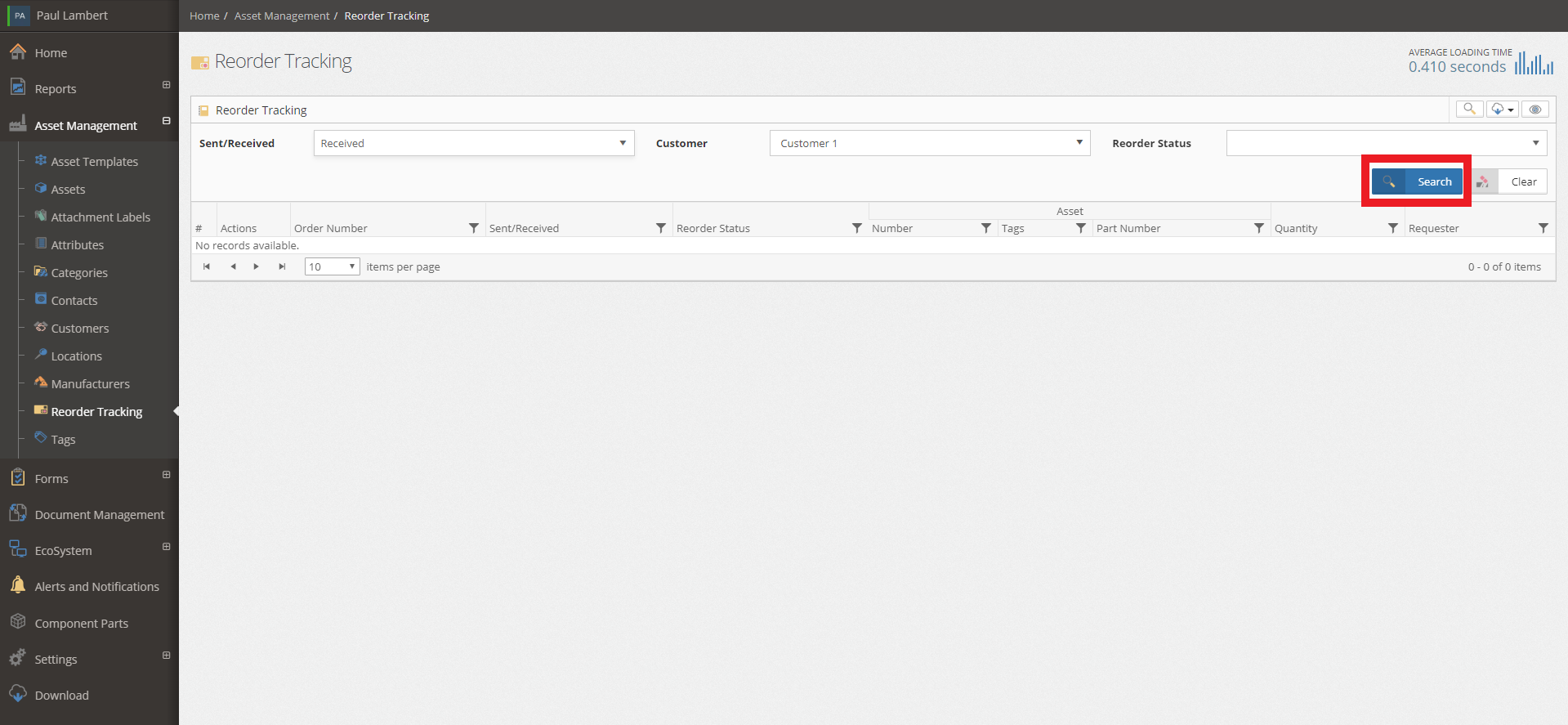Click the Clear button

coord(1509,181)
